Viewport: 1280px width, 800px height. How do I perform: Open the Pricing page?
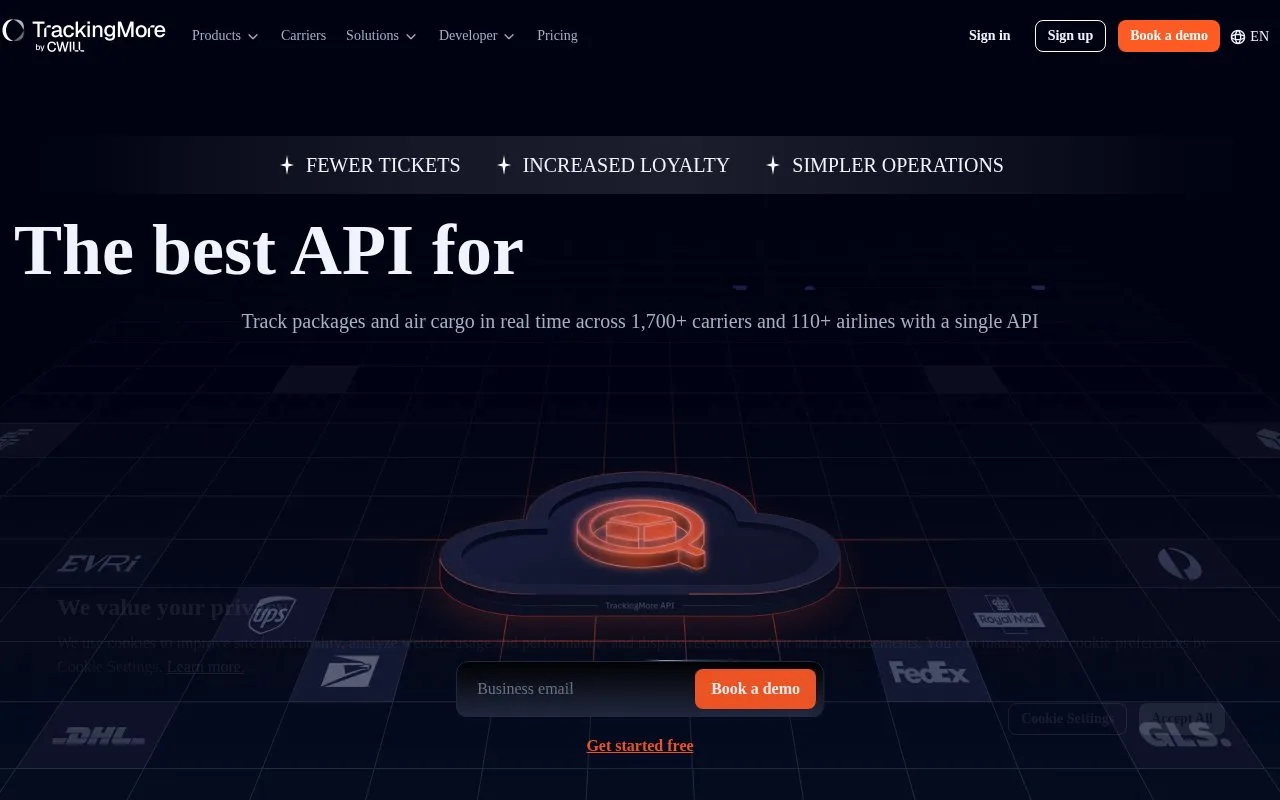pos(557,36)
